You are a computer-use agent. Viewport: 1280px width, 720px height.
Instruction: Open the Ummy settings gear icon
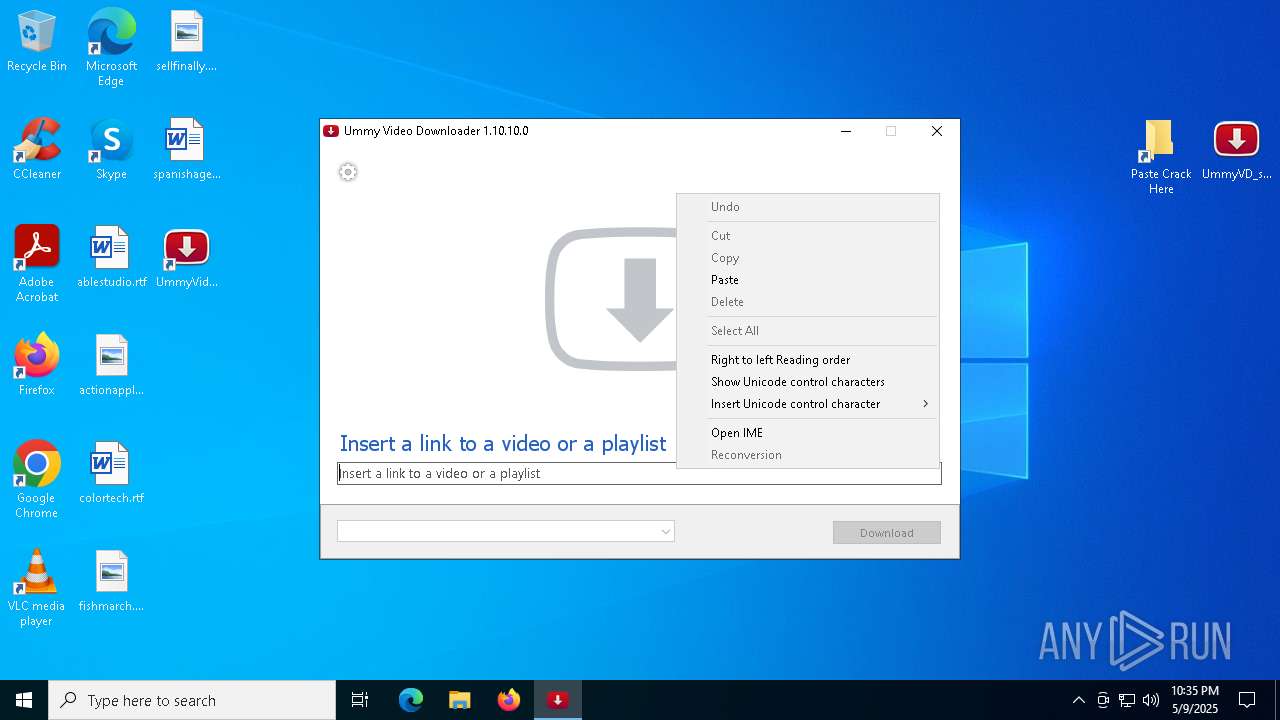pyautogui.click(x=348, y=172)
